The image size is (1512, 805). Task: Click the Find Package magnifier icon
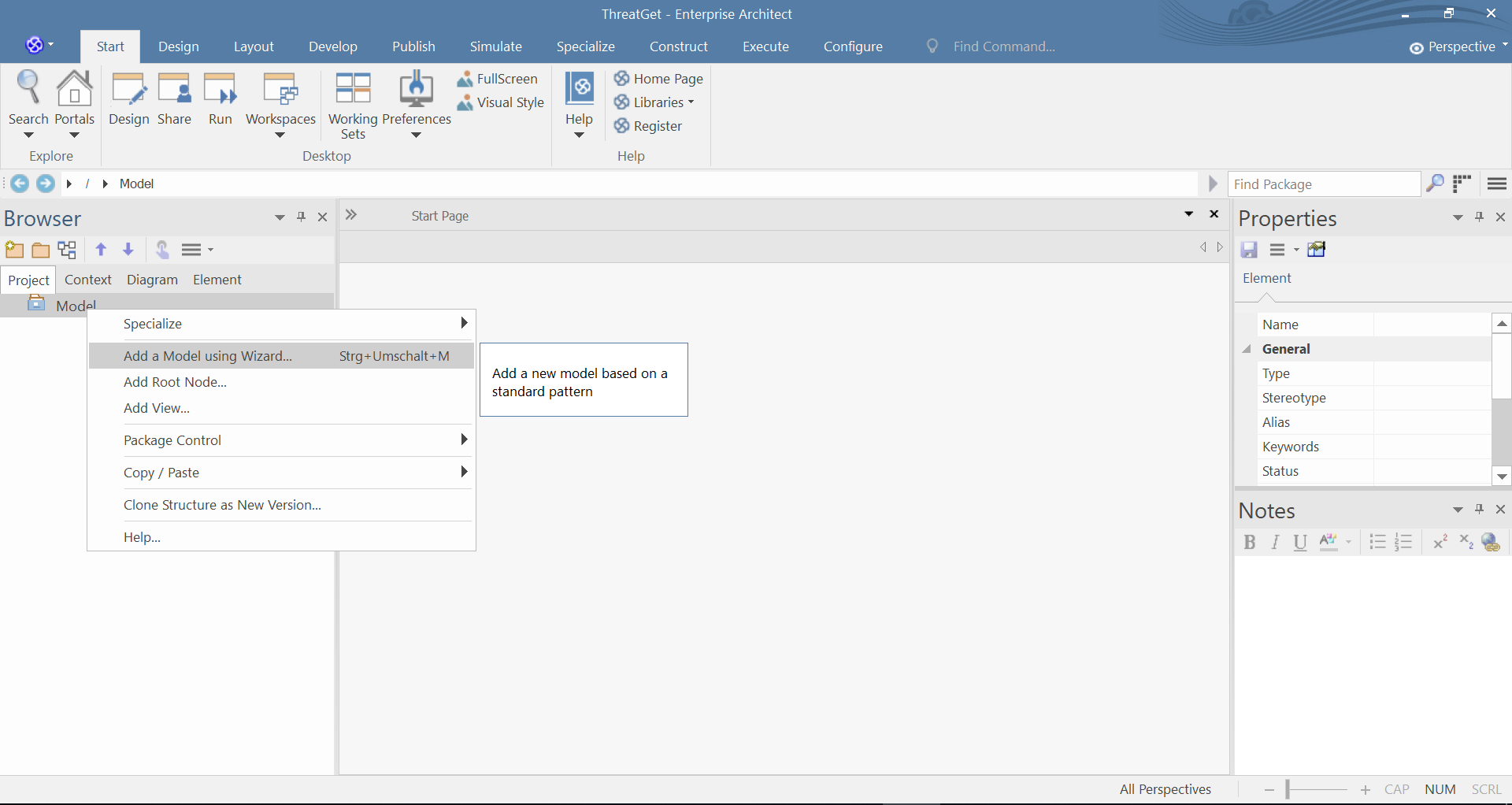pos(1435,184)
